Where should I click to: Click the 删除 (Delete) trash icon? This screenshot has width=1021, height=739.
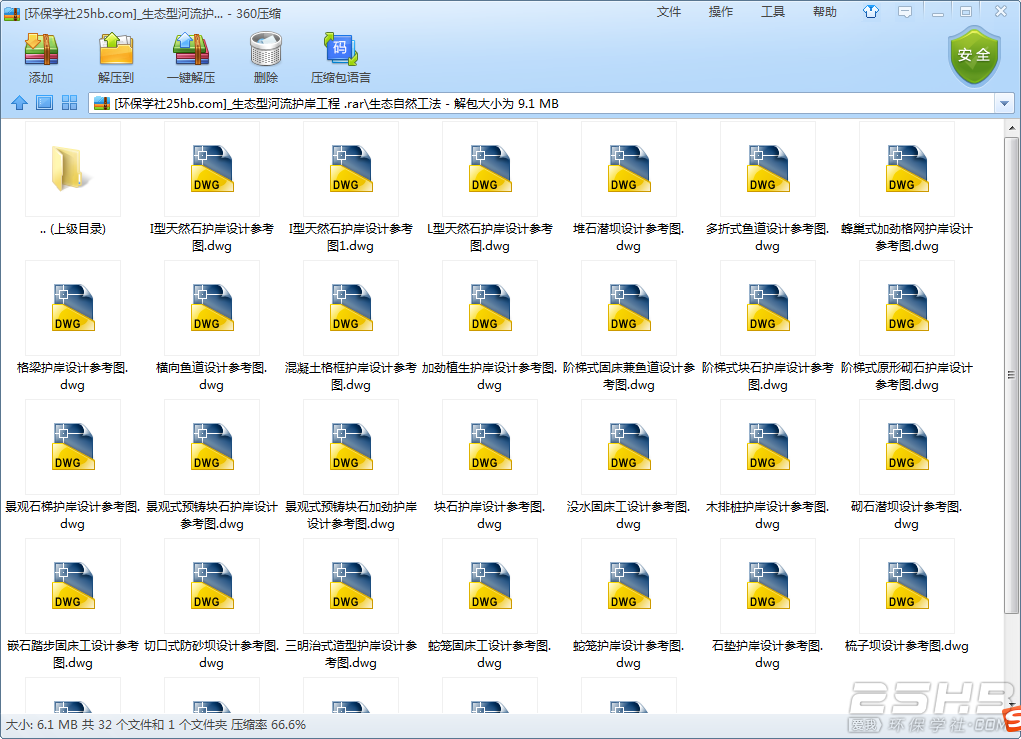tap(266, 49)
